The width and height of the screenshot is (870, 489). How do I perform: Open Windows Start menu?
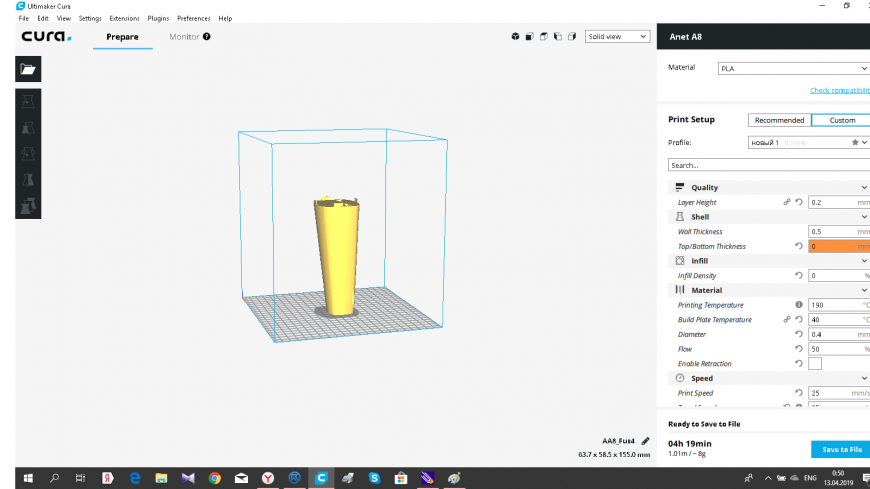28,478
